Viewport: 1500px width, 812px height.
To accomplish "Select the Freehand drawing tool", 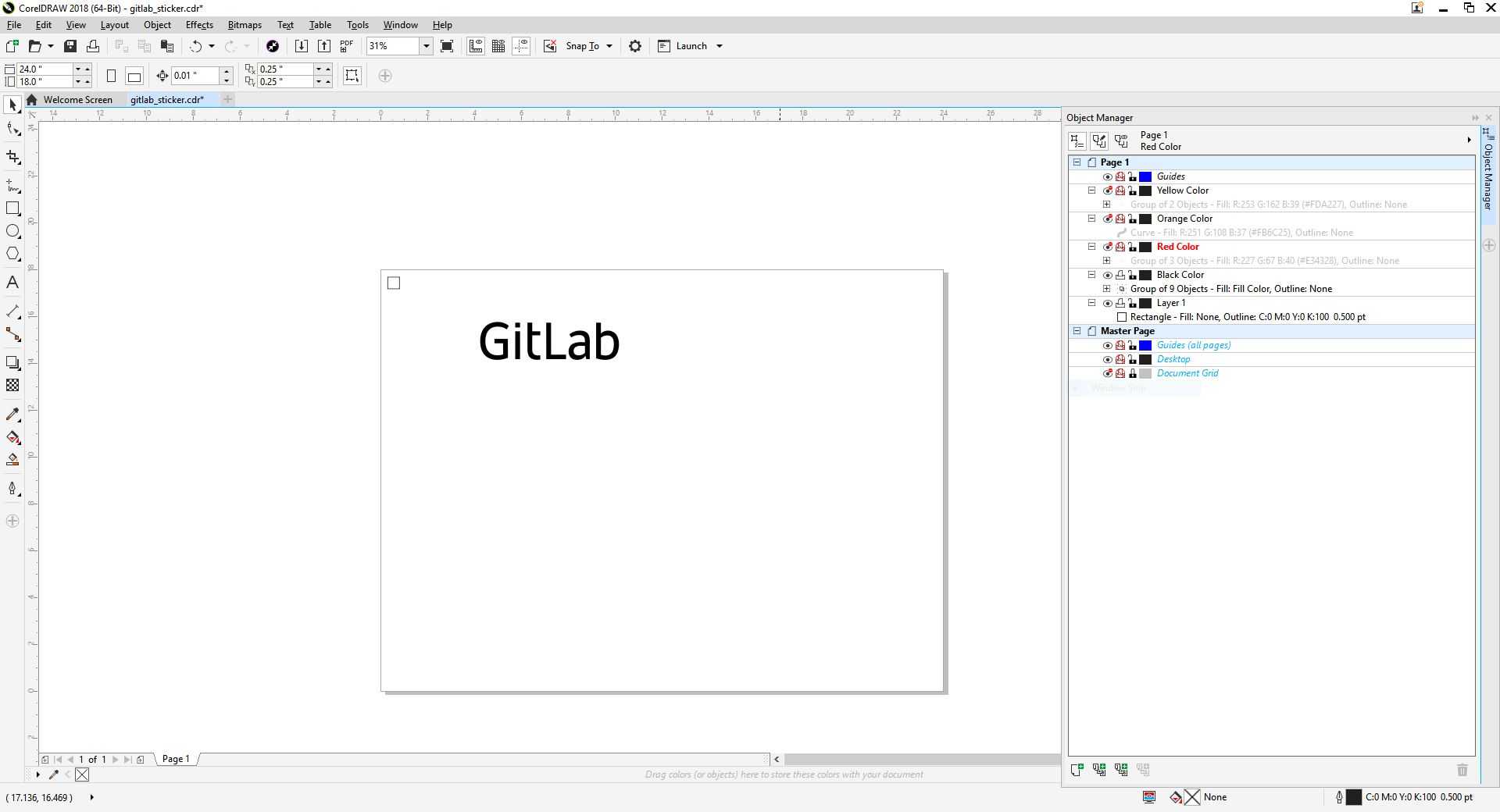I will pos(12,185).
